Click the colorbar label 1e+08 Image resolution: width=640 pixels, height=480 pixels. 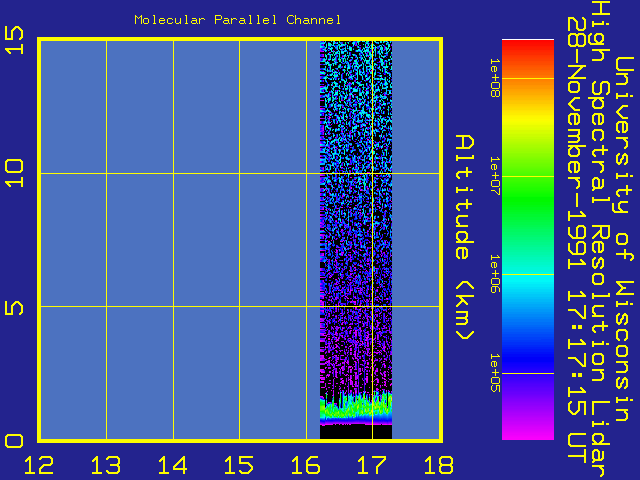(x=495, y=78)
